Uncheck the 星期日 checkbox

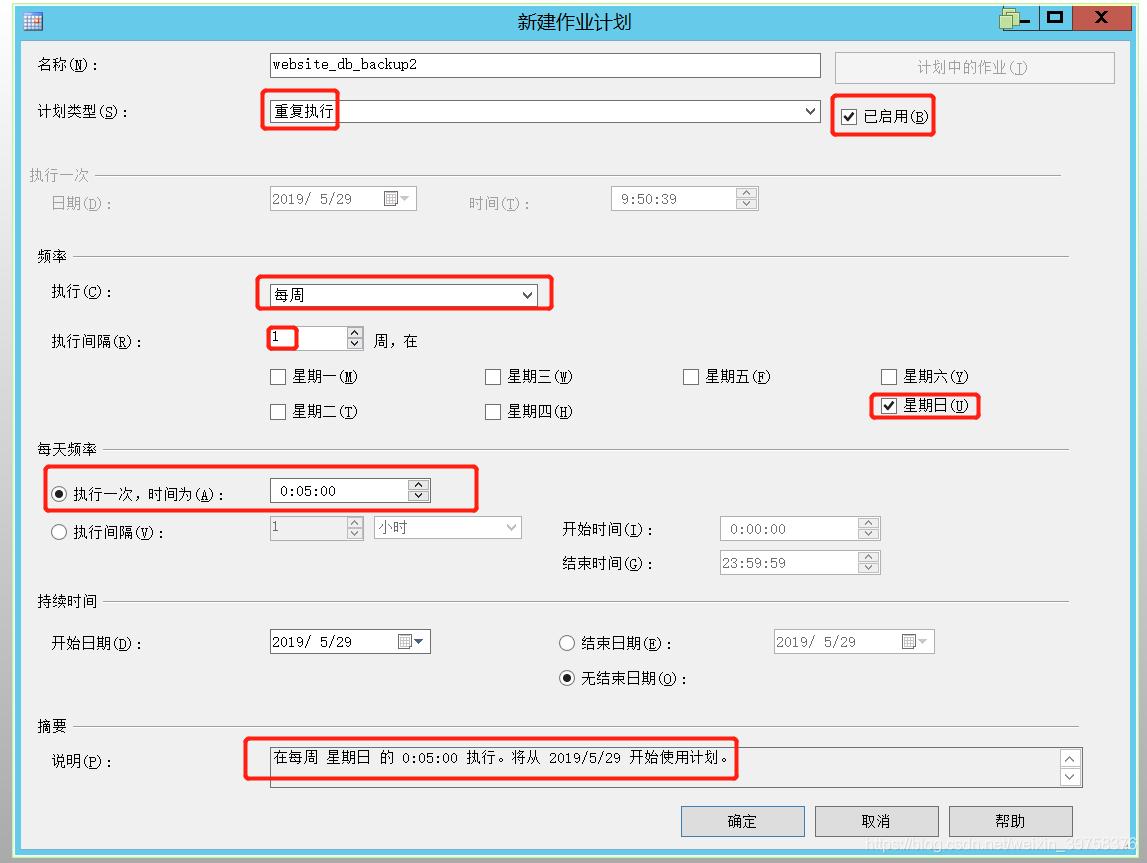[889, 406]
